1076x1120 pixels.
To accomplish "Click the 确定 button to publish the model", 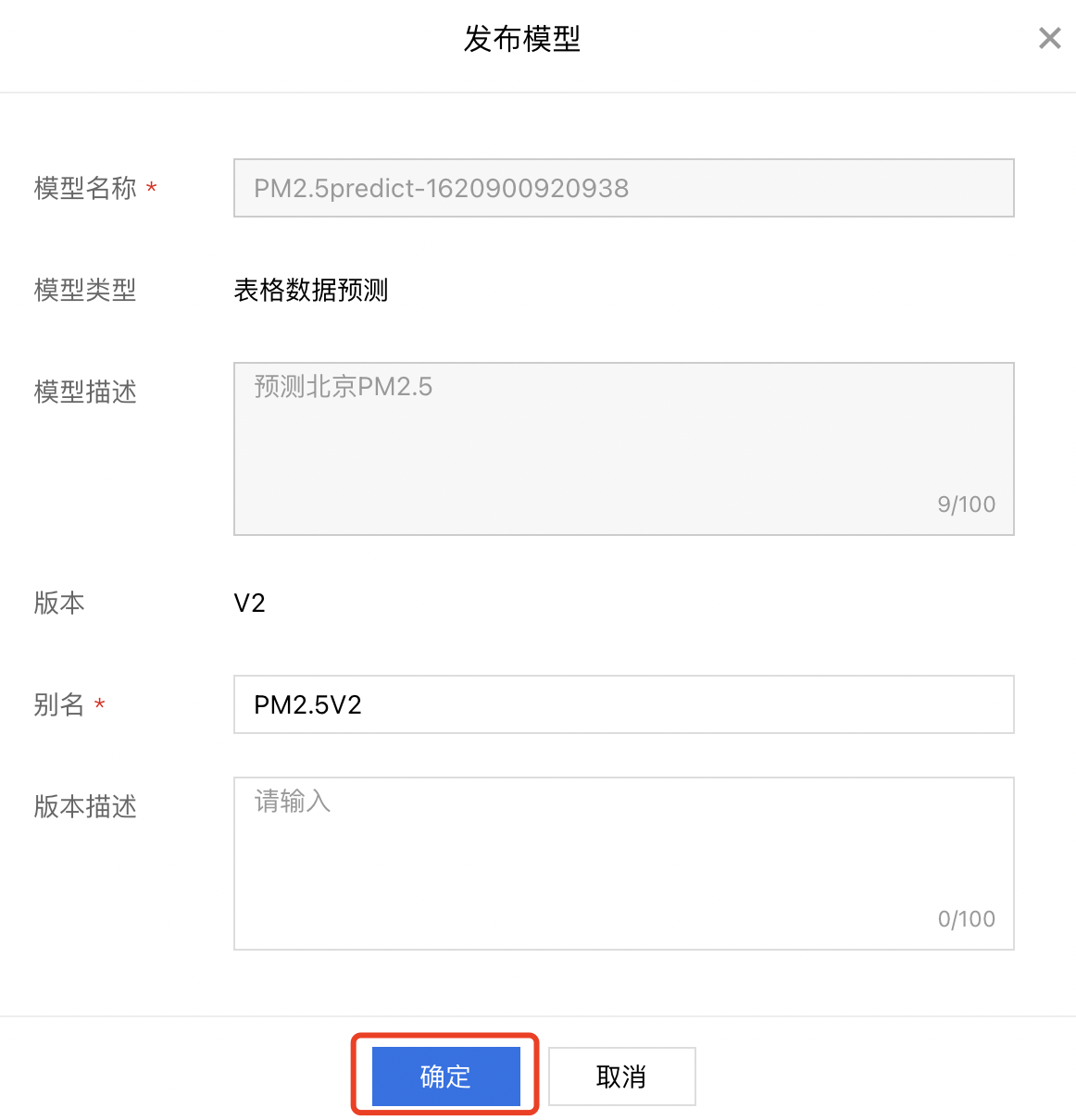I will [445, 1076].
